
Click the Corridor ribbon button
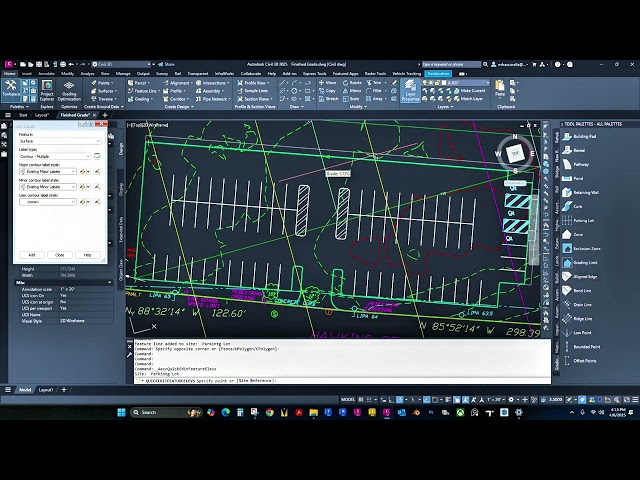176,99
